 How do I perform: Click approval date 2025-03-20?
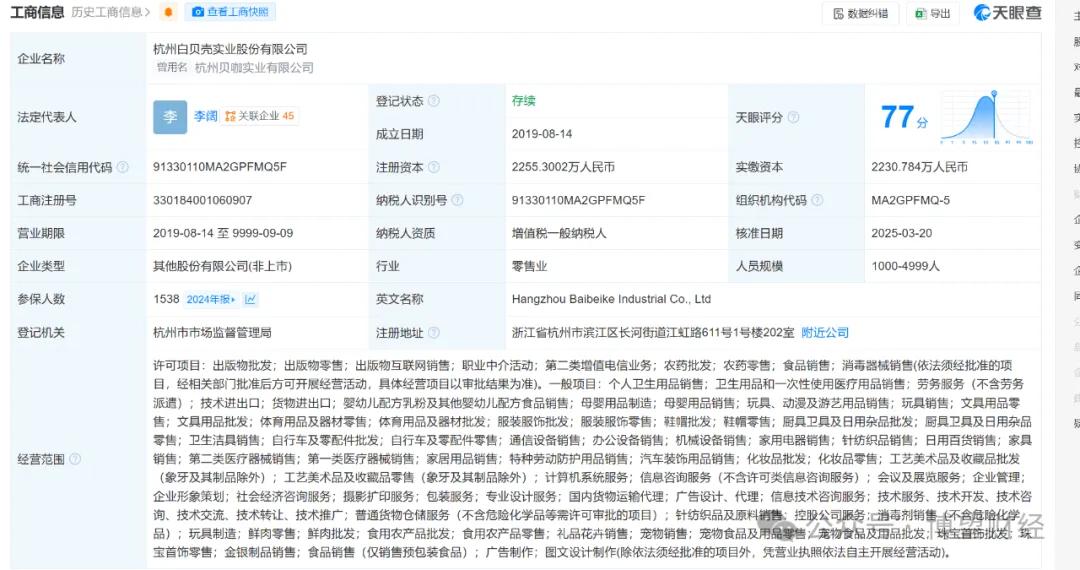[902, 233]
